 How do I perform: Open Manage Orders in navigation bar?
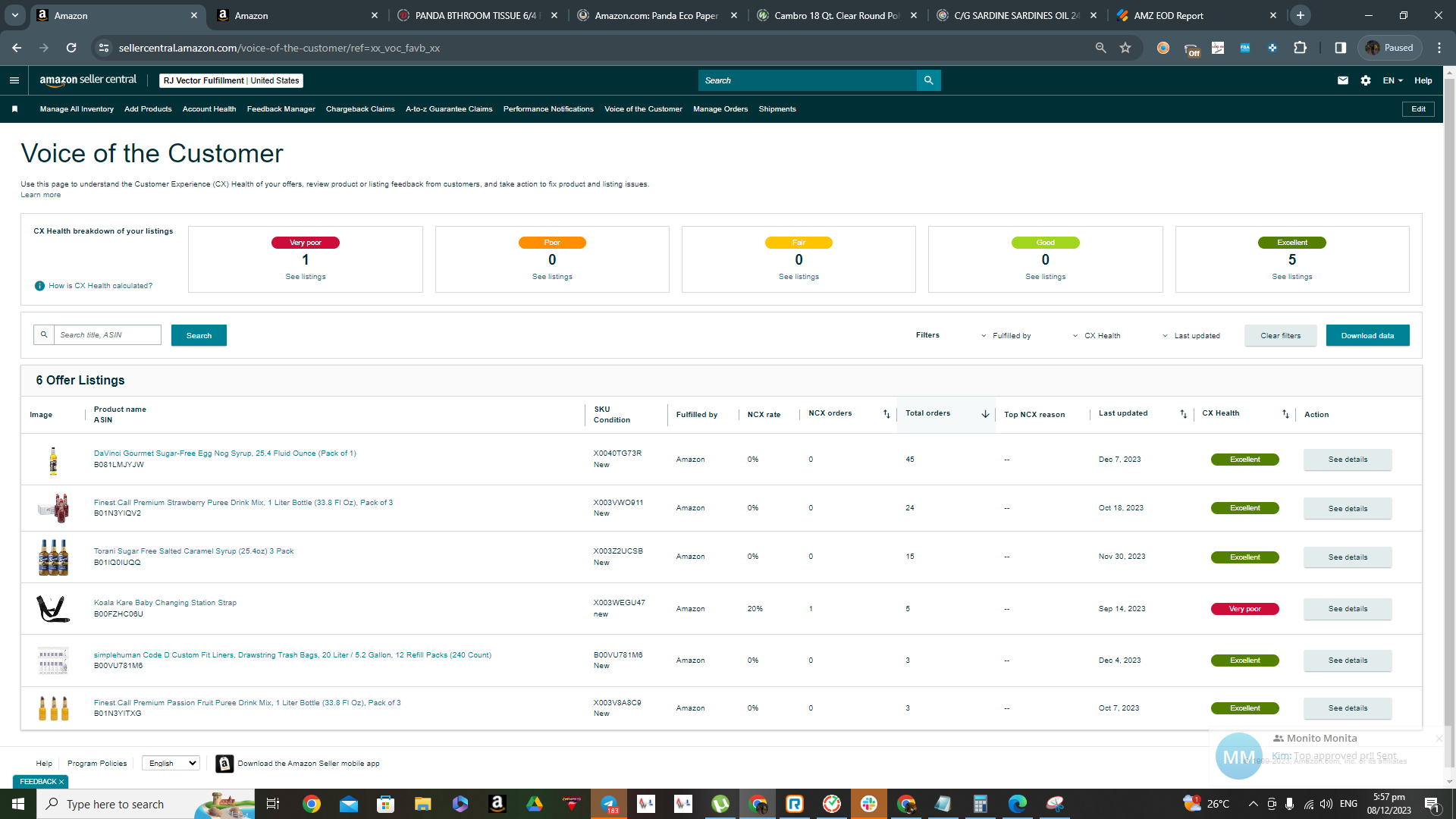click(720, 109)
